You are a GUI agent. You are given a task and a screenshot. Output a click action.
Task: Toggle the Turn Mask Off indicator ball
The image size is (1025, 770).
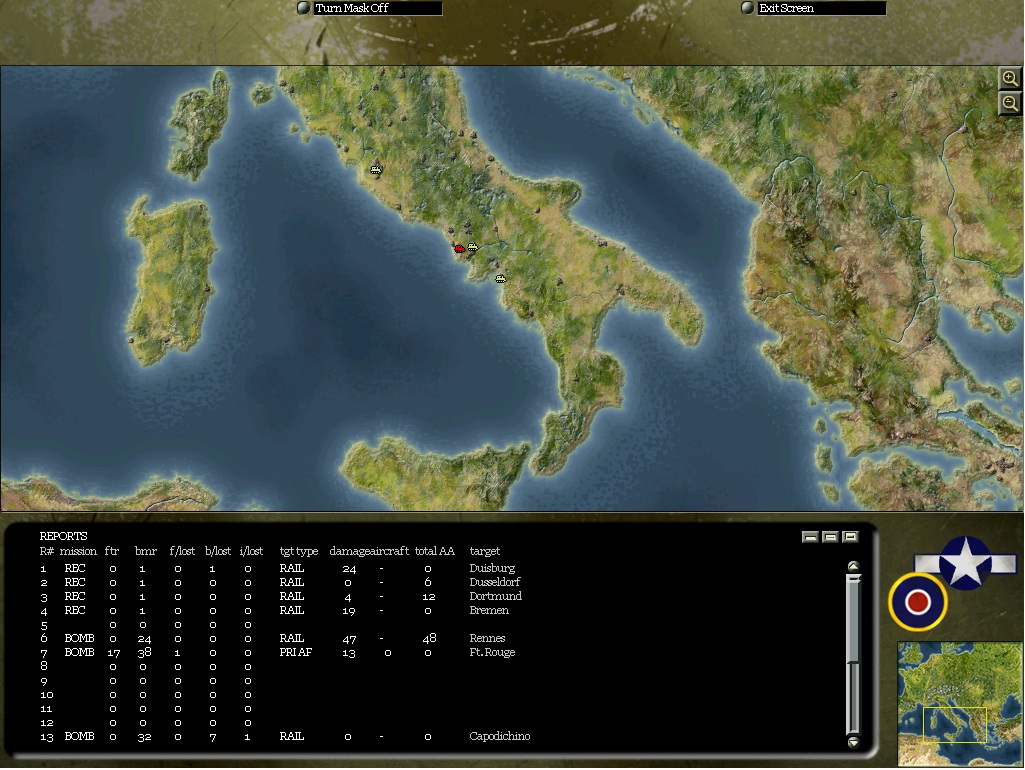(x=304, y=8)
